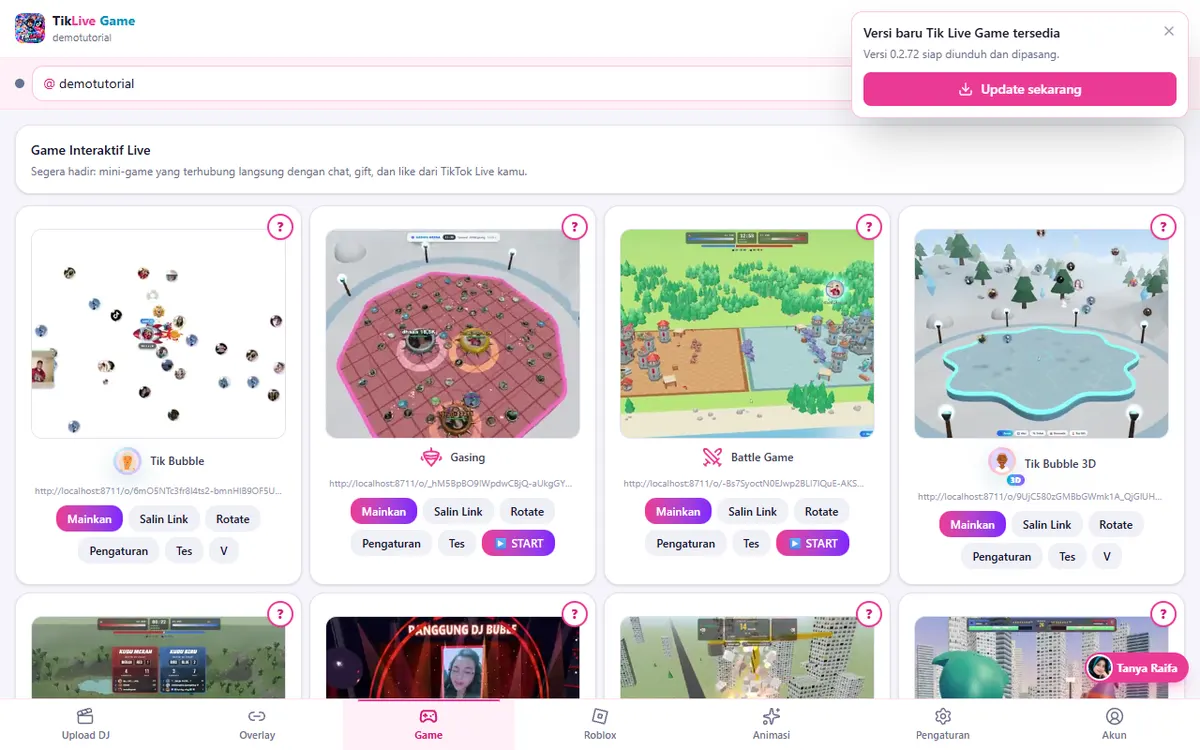This screenshot has width=1200, height=750.
Task: Click Salin Link for Battle Game
Action: pos(752,511)
